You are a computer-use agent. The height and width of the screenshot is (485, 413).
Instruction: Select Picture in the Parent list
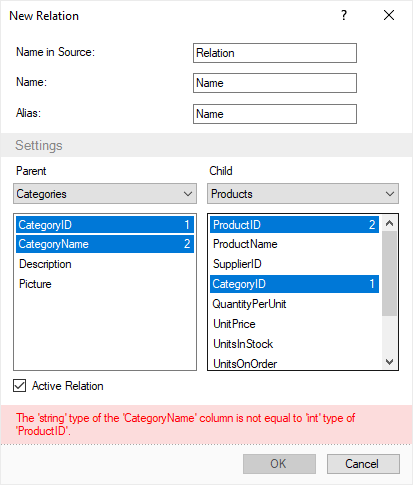(105, 284)
